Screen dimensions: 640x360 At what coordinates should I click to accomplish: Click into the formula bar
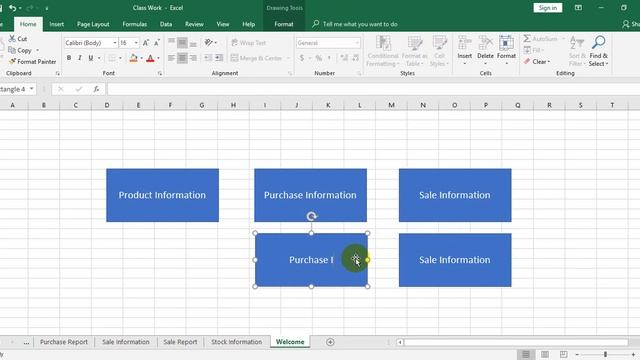pyautogui.click(x=373, y=89)
